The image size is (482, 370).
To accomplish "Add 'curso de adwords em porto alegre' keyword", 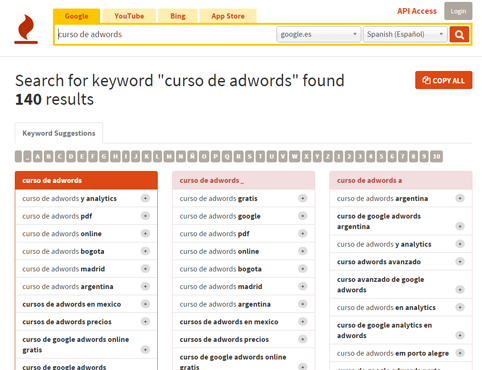I will tap(460, 353).
